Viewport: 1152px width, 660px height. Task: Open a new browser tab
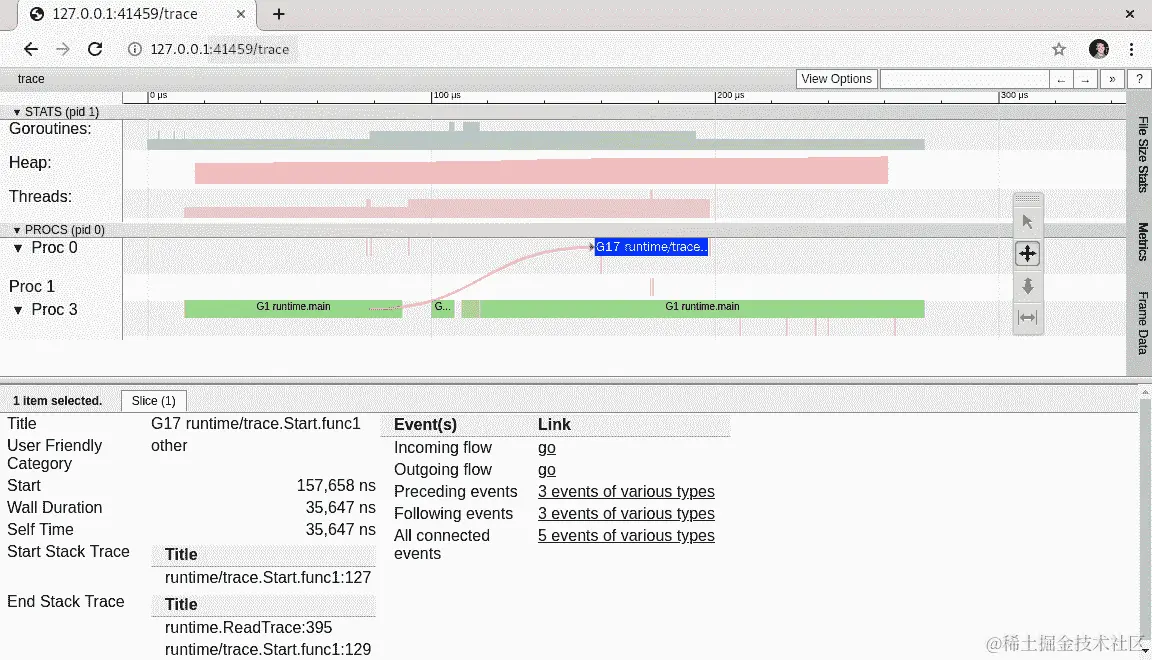point(278,14)
